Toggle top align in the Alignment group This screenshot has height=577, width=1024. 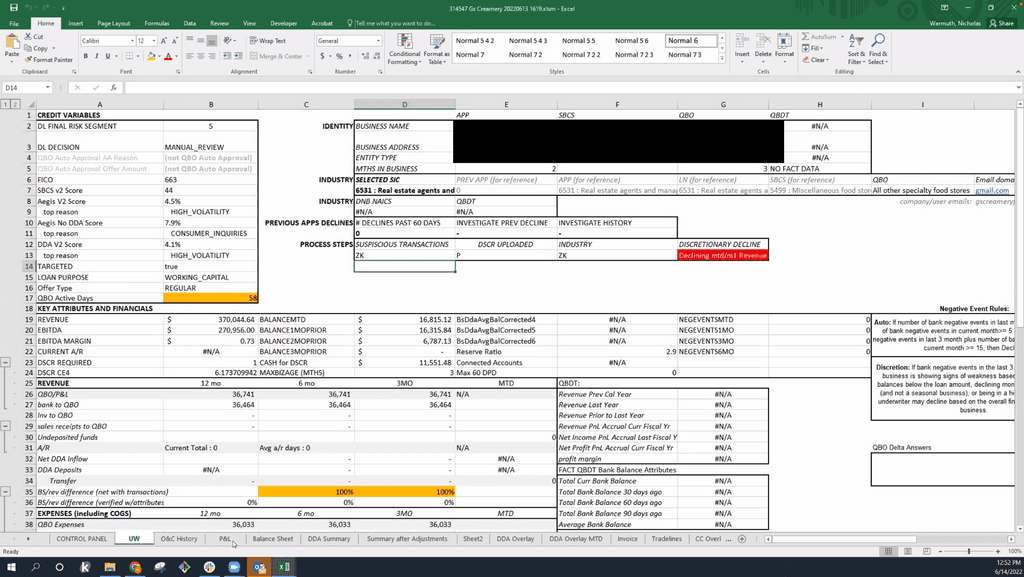click(189, 40)
